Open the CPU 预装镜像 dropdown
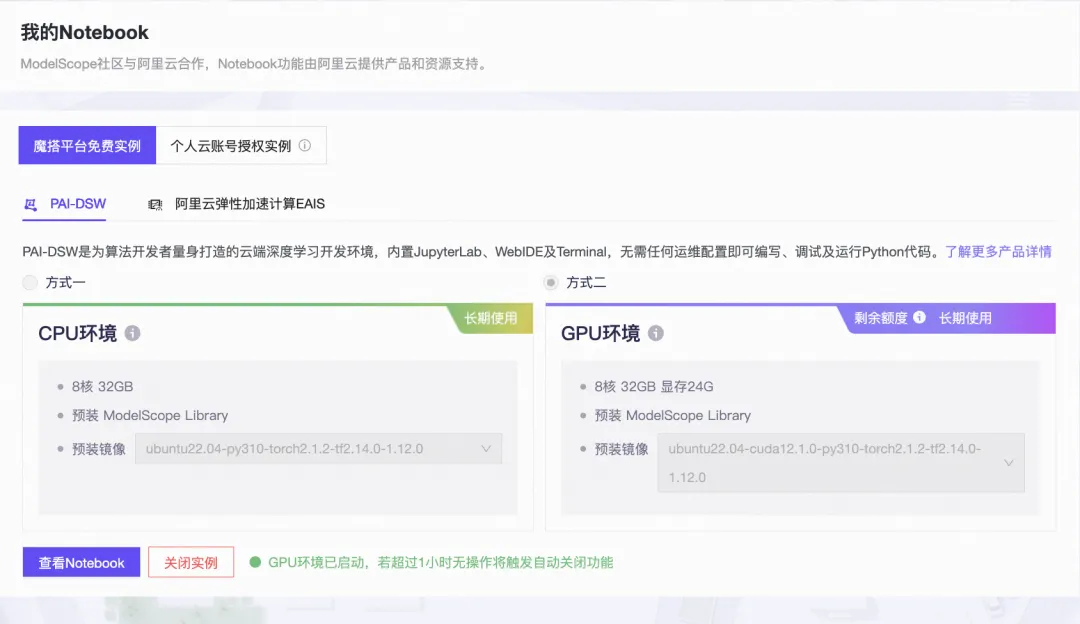This screenshot has height=624, width=1080. point(487,448)
